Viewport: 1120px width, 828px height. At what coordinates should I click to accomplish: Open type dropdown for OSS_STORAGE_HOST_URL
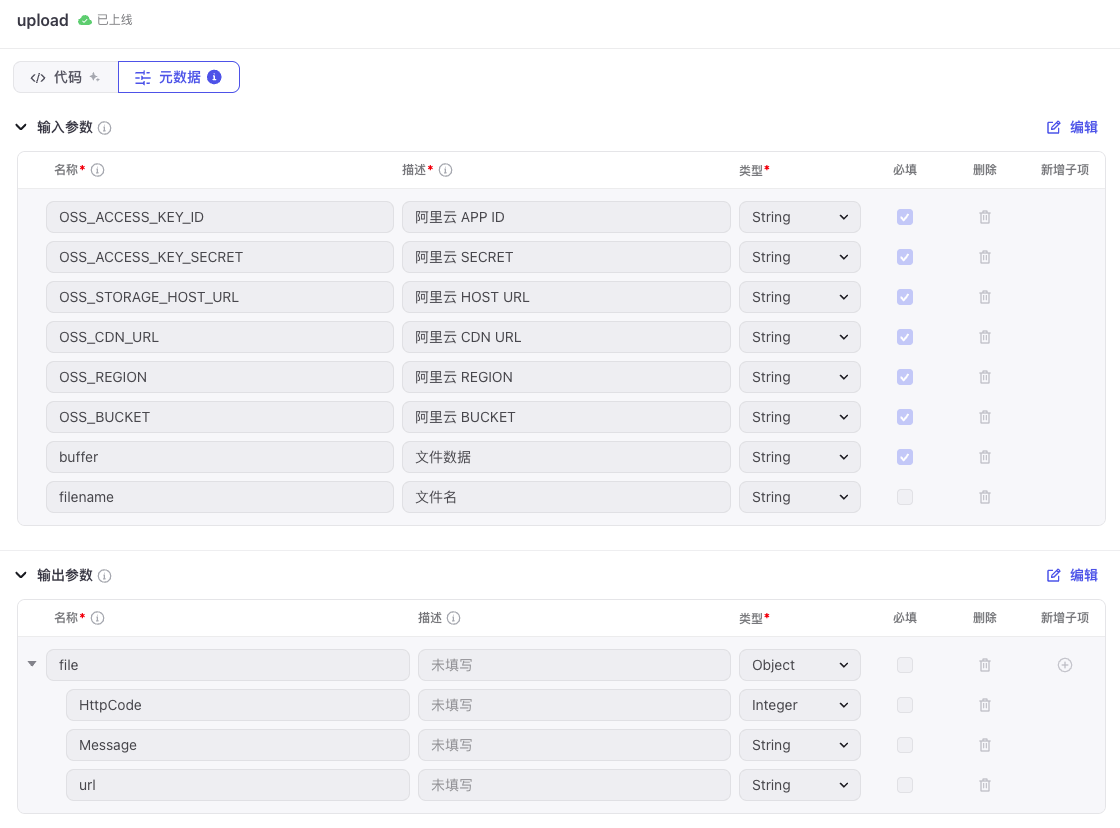tap(799, 297)
